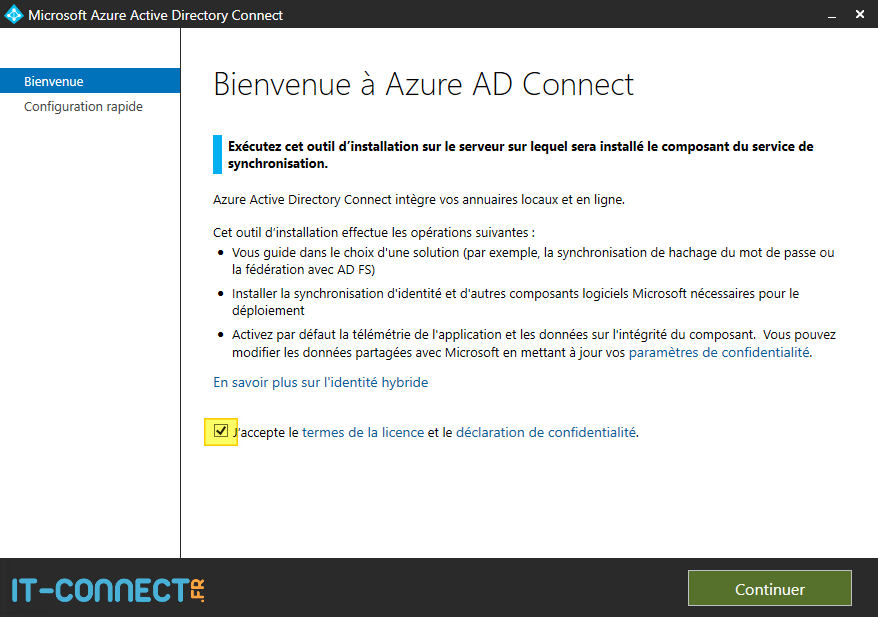Viewport: 878px width, 617px height.
Task: Open the déclaration de confidentialité link
Action: 545,433
